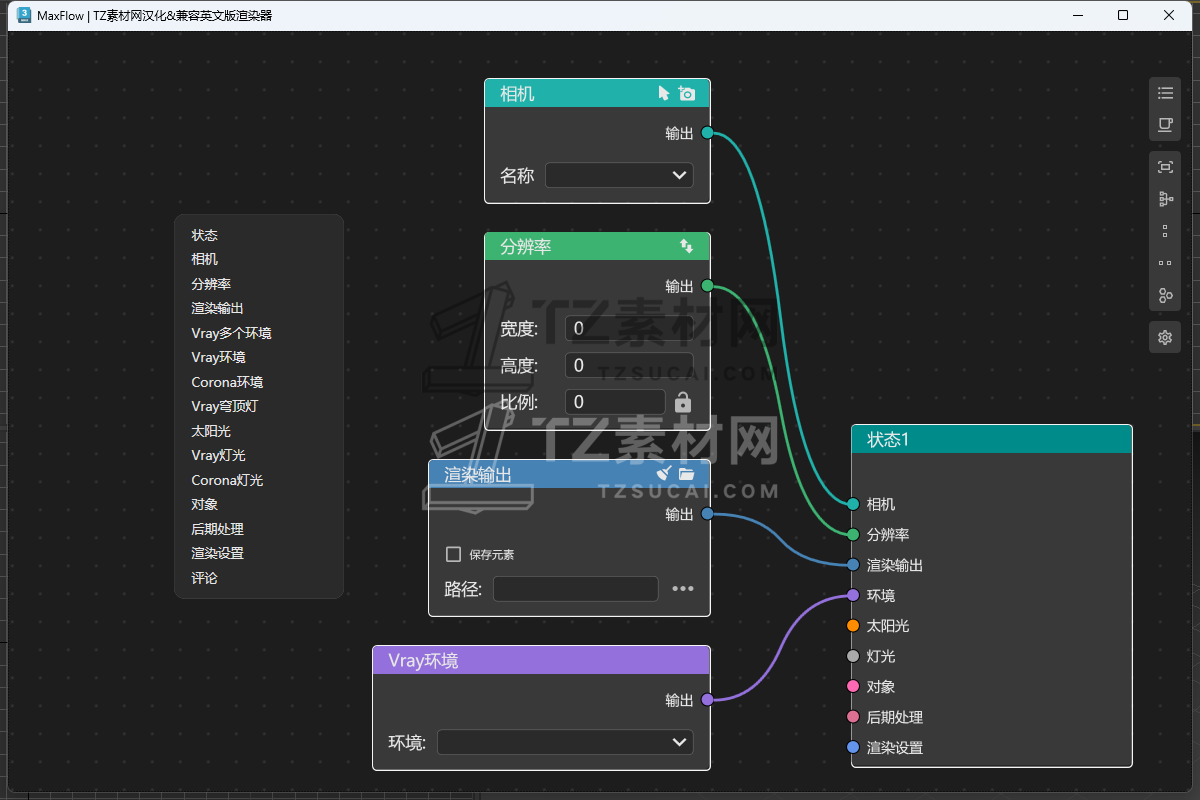Image resolution: width=1200 pixels, height=800 pixels.
Task: Select 渲染输出 in the node menu
Action: [x=217, y=308]
